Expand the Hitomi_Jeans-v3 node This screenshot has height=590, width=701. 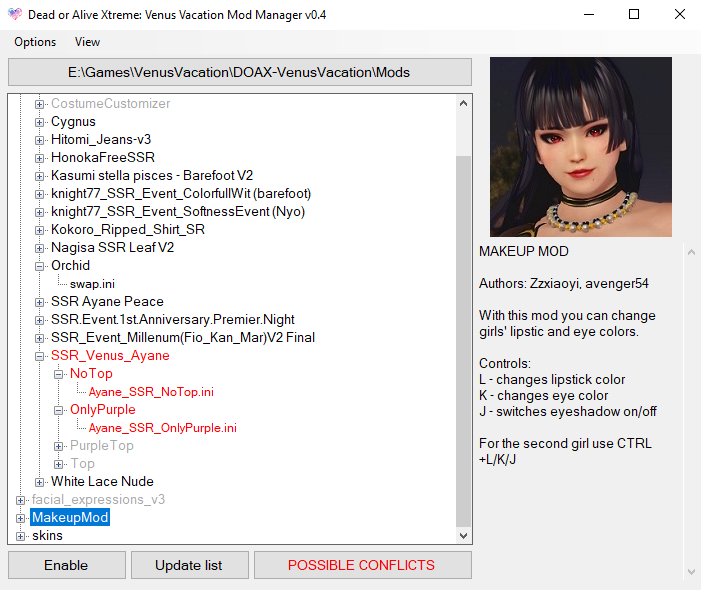39,140
